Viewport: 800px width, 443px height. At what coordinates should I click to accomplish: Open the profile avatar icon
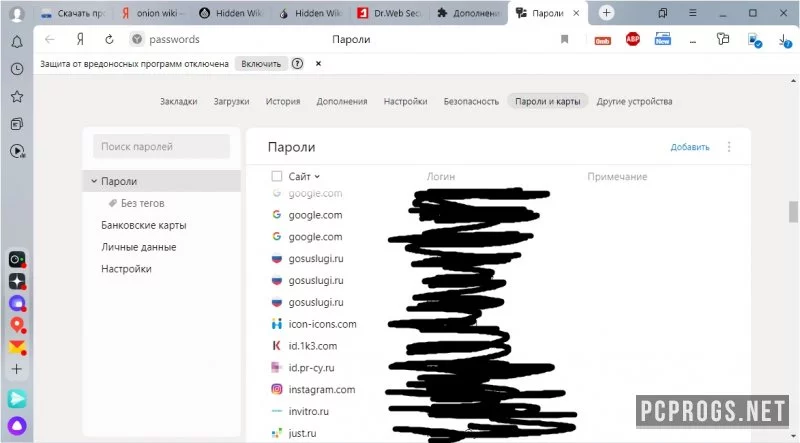[17, 14]
